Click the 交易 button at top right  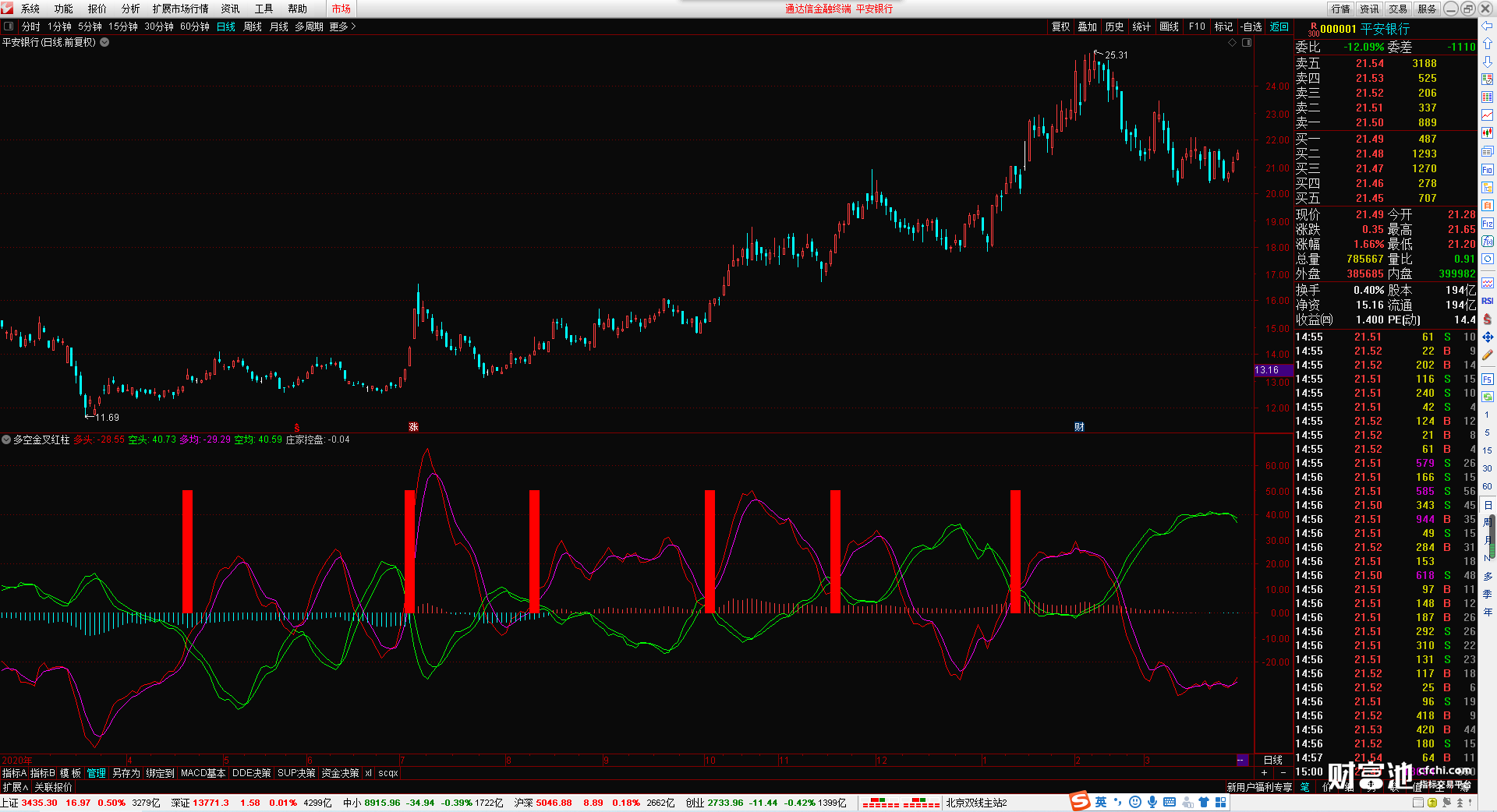pyautogui.click(x=1398, y=9)
